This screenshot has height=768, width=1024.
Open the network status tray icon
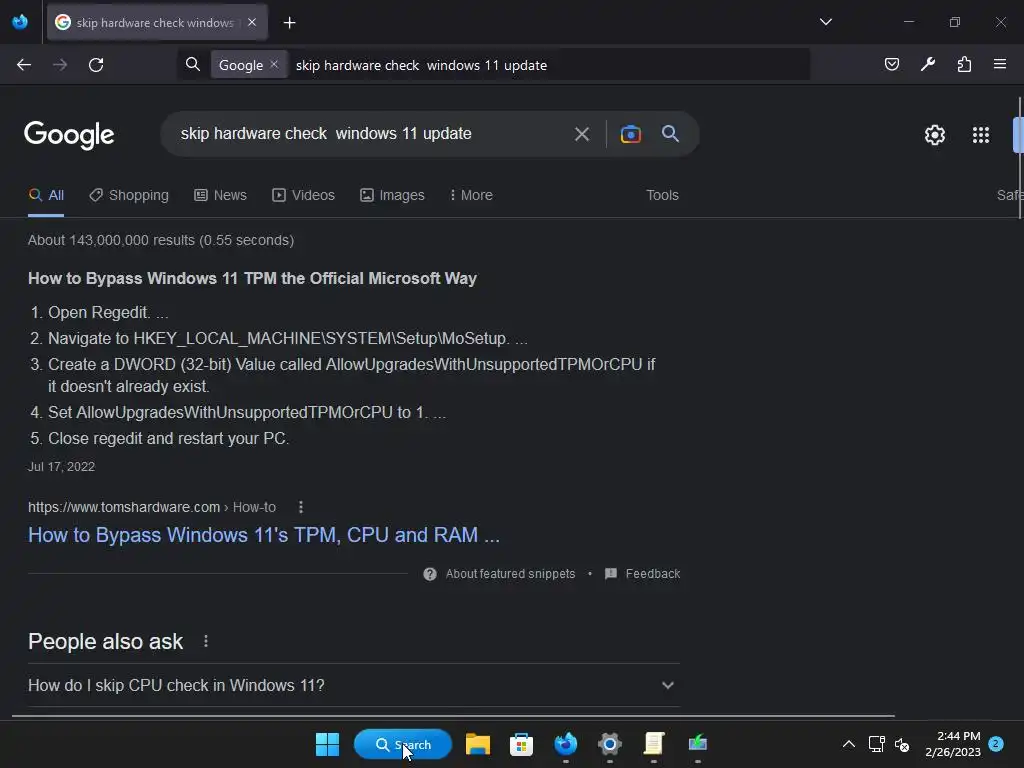[x=876, y=744]
